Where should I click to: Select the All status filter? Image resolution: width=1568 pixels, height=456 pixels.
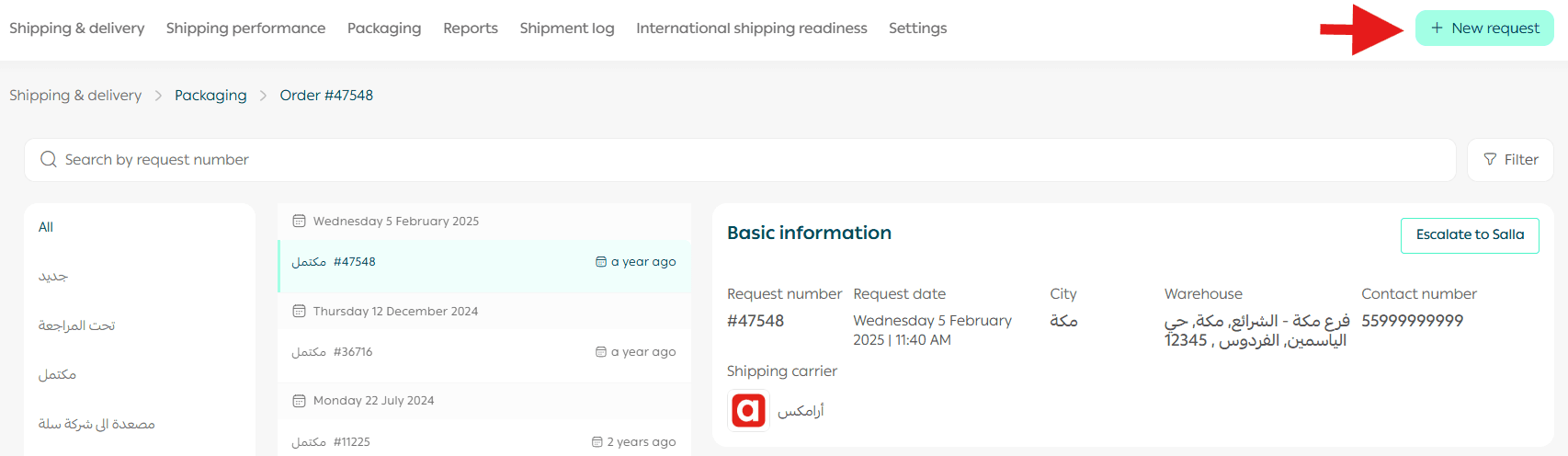[46, 227]
